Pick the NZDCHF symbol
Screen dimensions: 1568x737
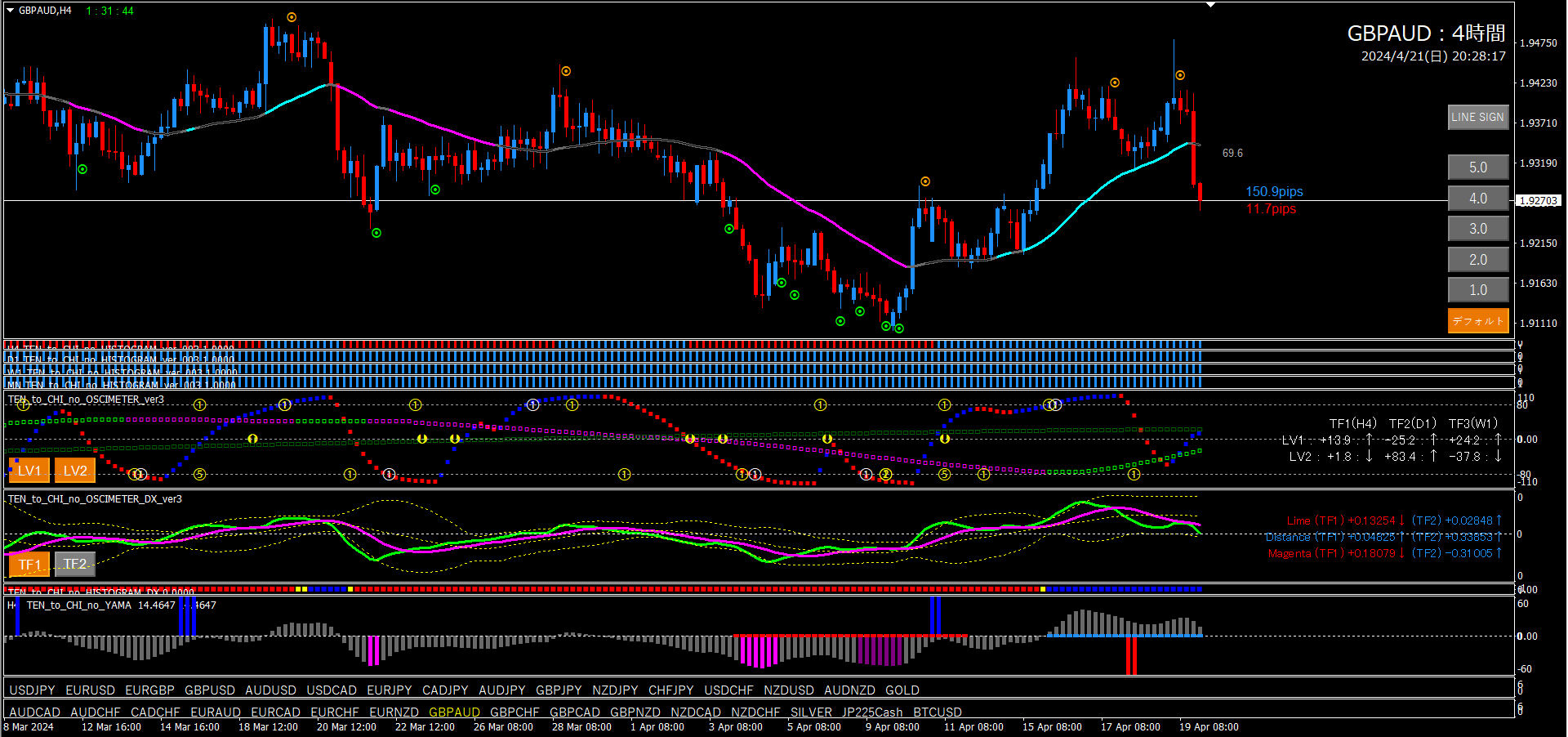(x=755, y=712)
